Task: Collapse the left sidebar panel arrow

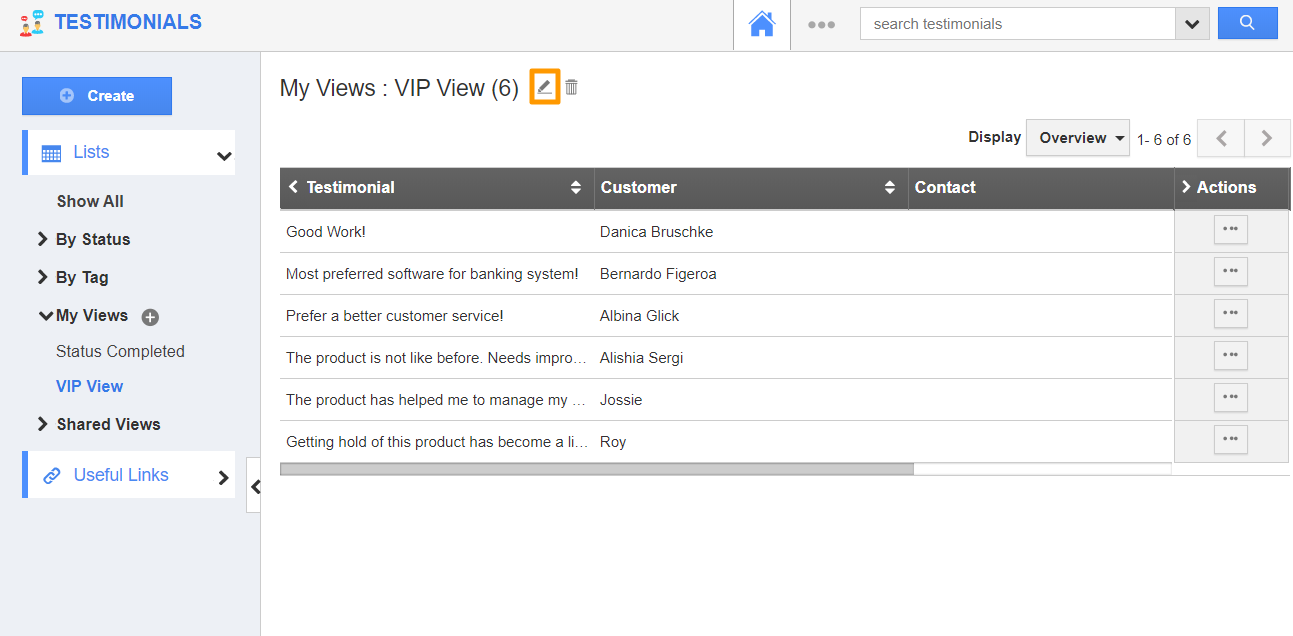Action: point(254,486)
